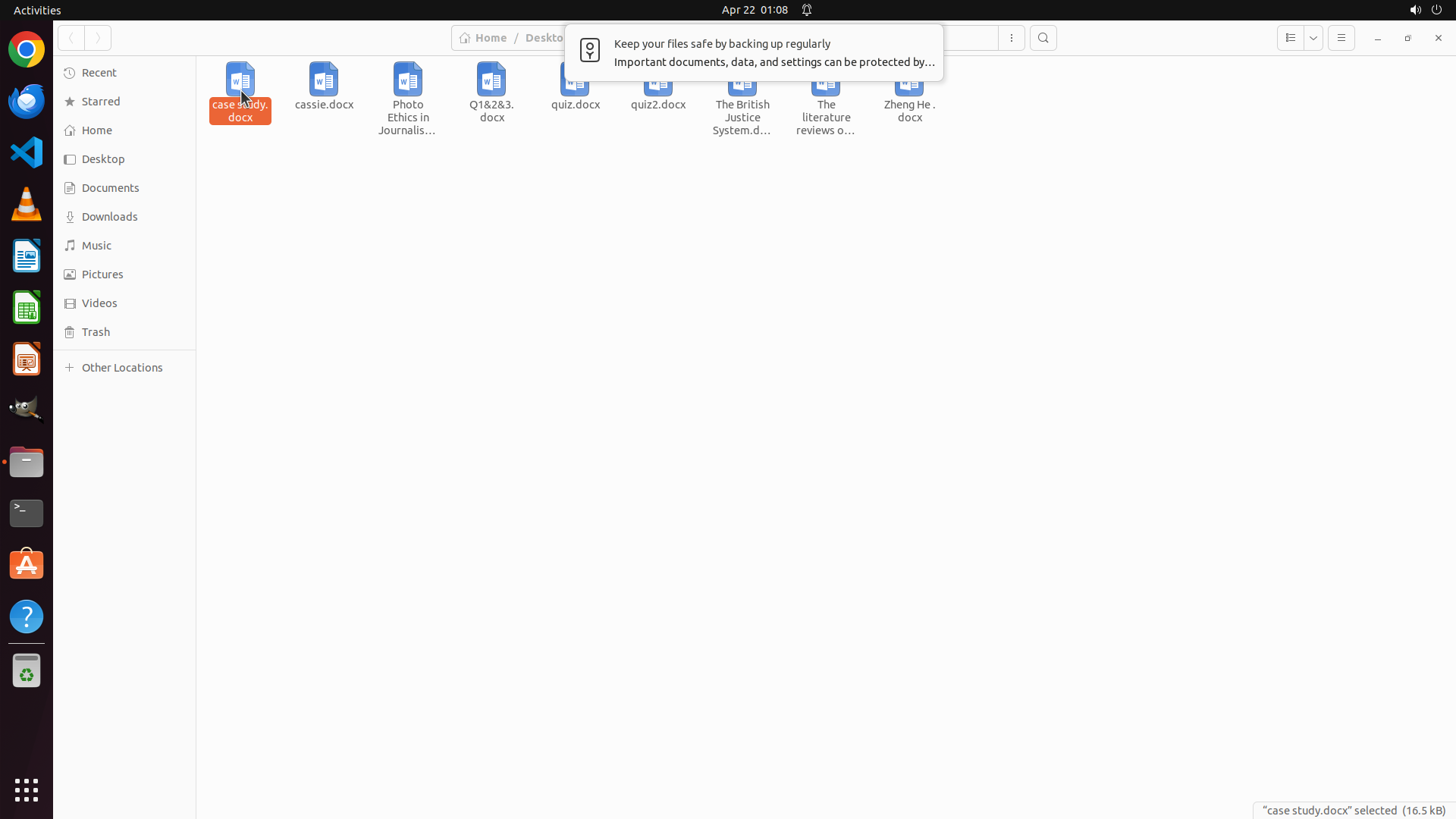
Task: Open Other Locations in sidebar
Action: click(121, 368)
